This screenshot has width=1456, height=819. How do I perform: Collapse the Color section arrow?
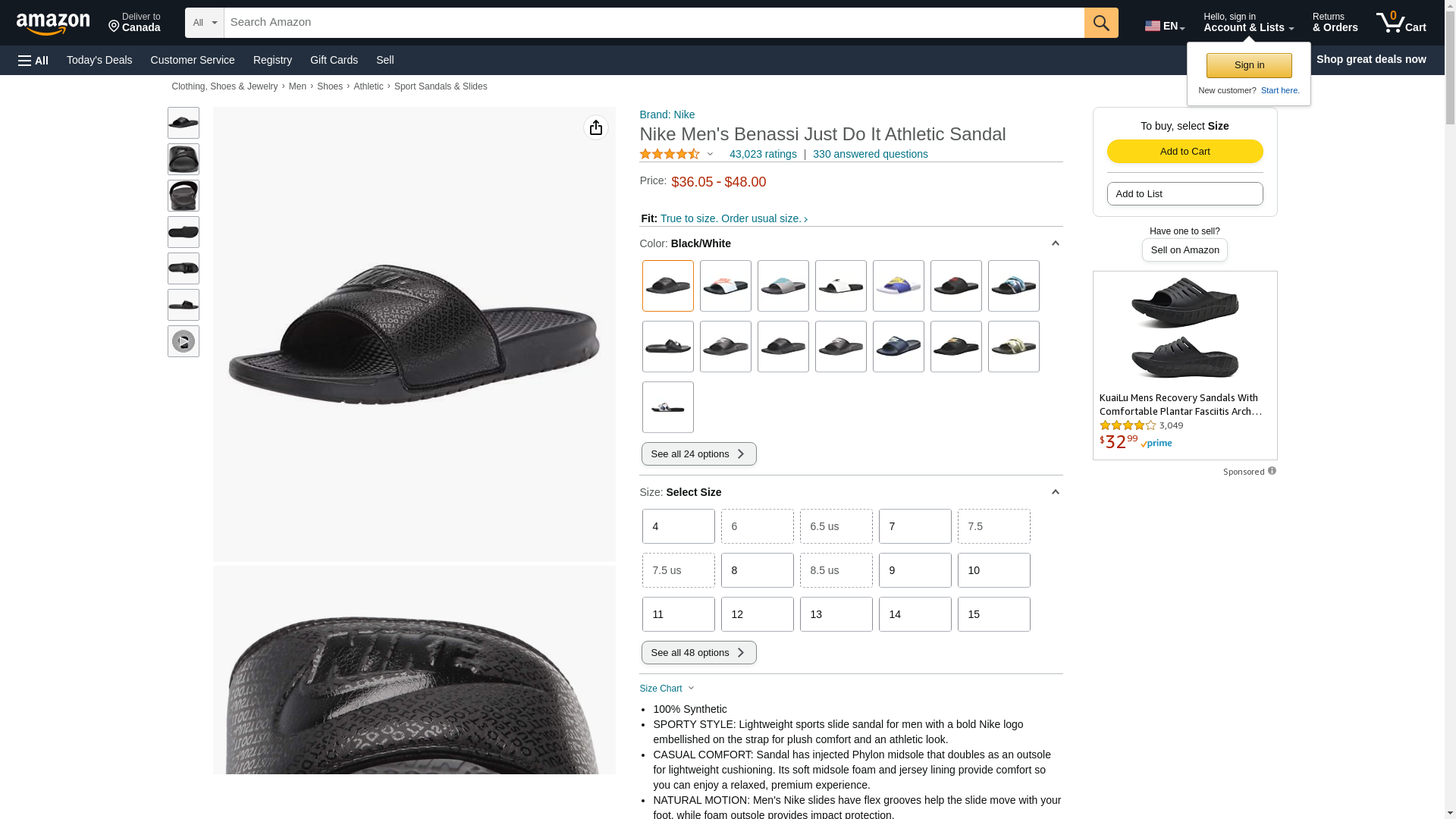pos(1055,243)
